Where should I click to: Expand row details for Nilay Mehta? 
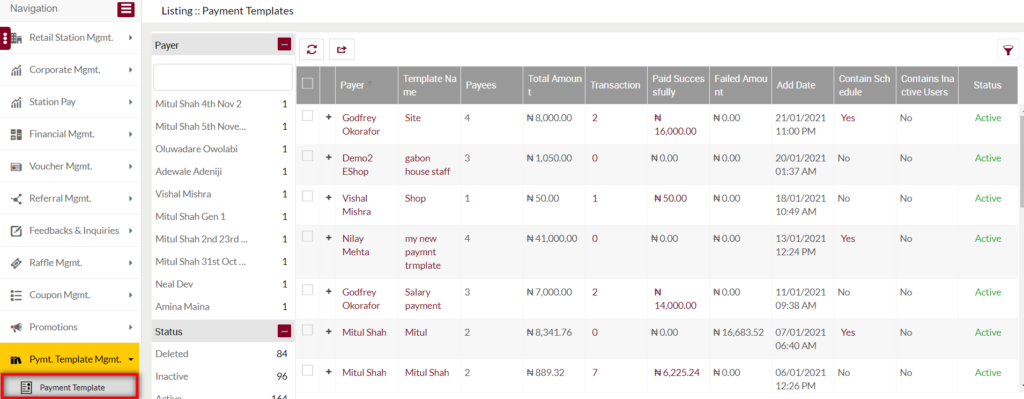328,237
